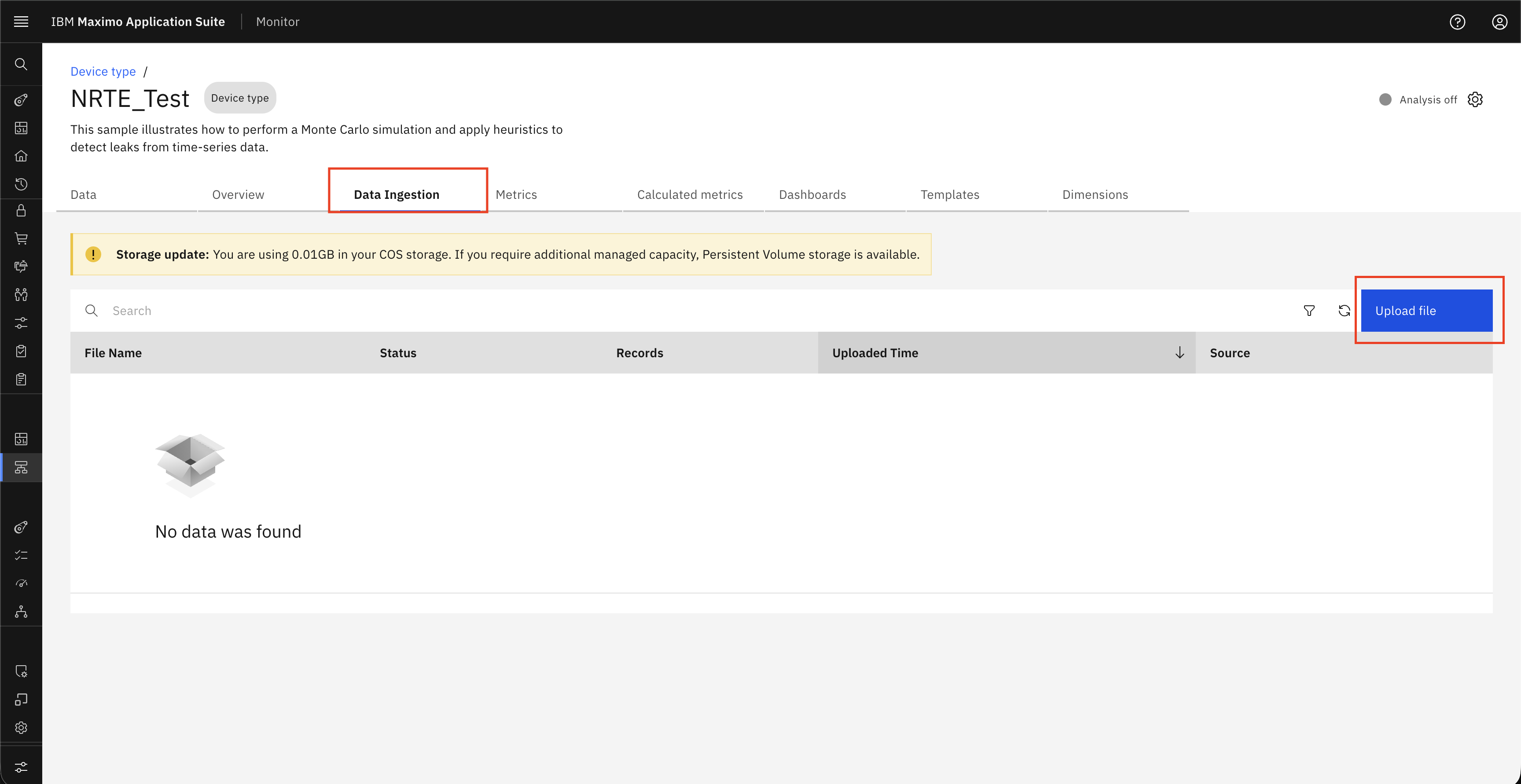Open dashboard icon directly above the home icon

[21, 128]
